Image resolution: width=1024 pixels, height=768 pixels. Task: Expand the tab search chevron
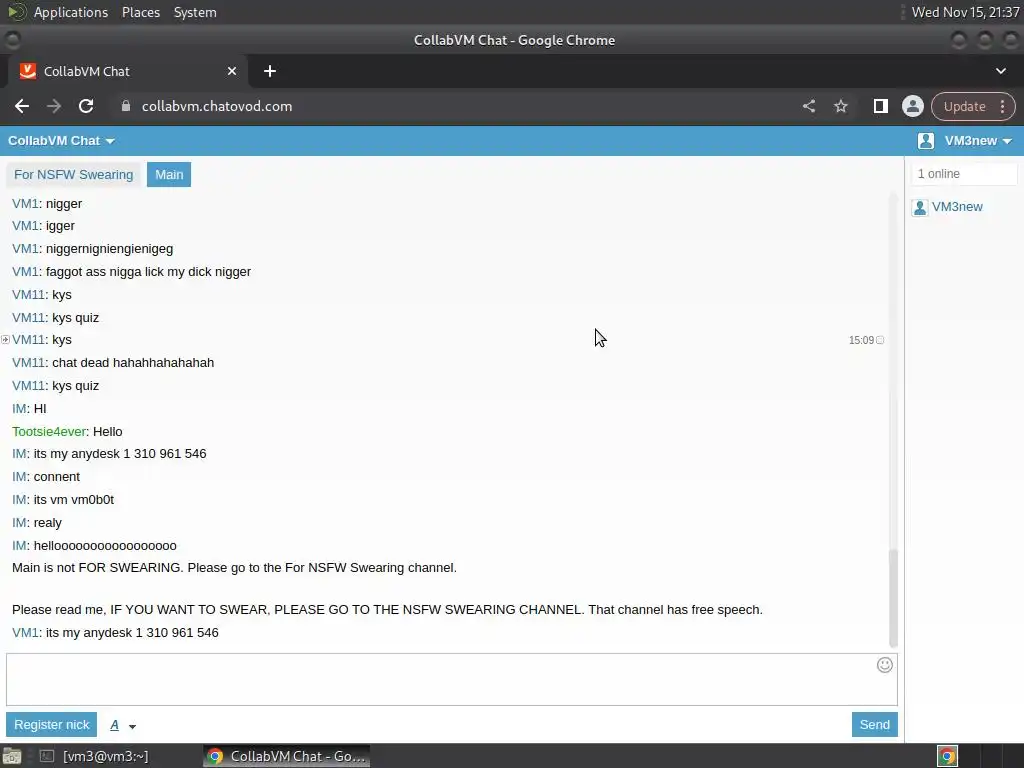click(1000, 71)
